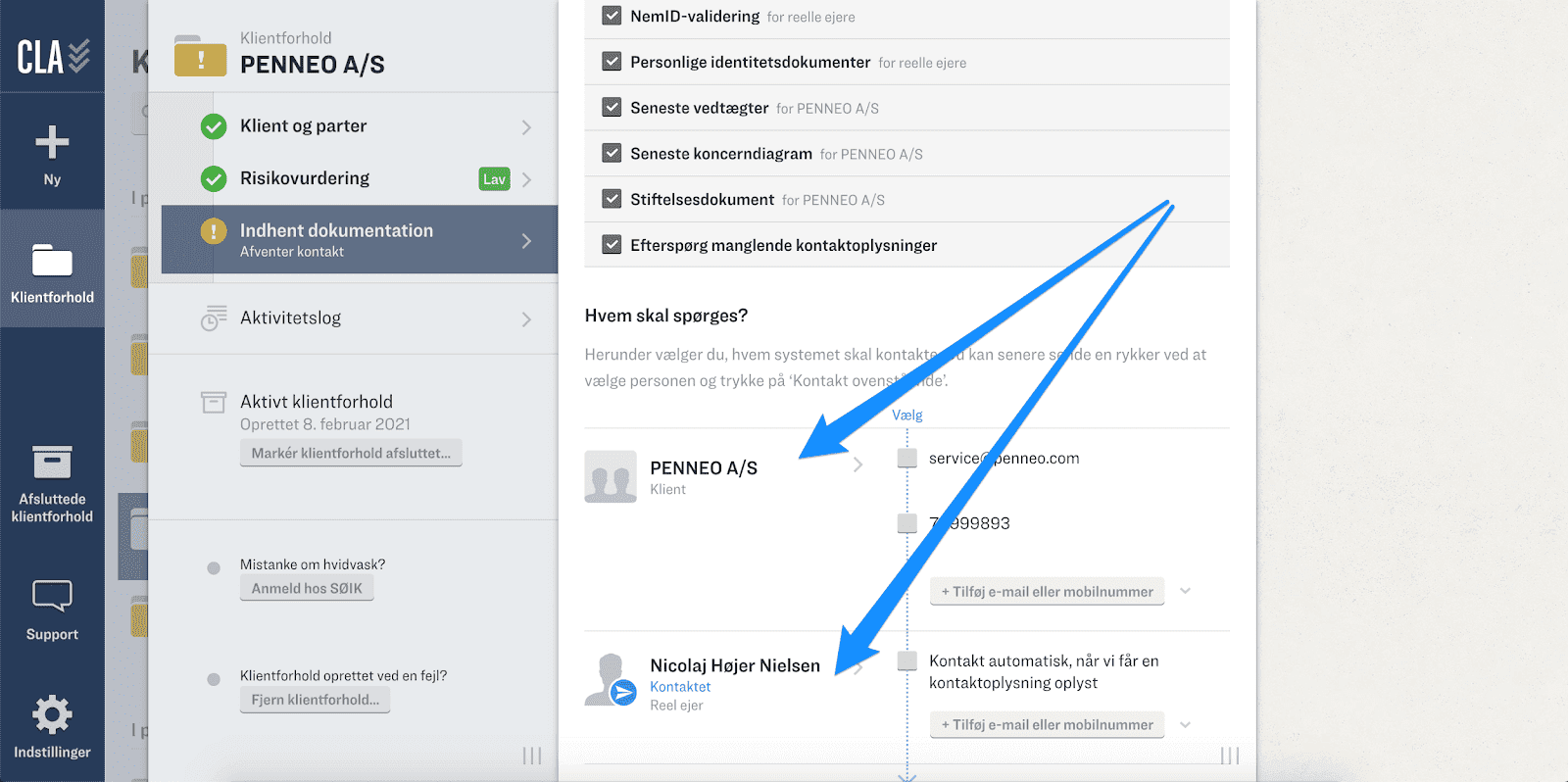Uncheck Seneste koncerndiagram checkbox

point(612,153)
